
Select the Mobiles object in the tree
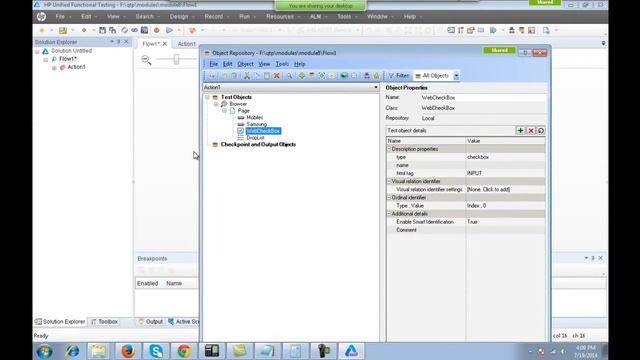tap(255, 118)
